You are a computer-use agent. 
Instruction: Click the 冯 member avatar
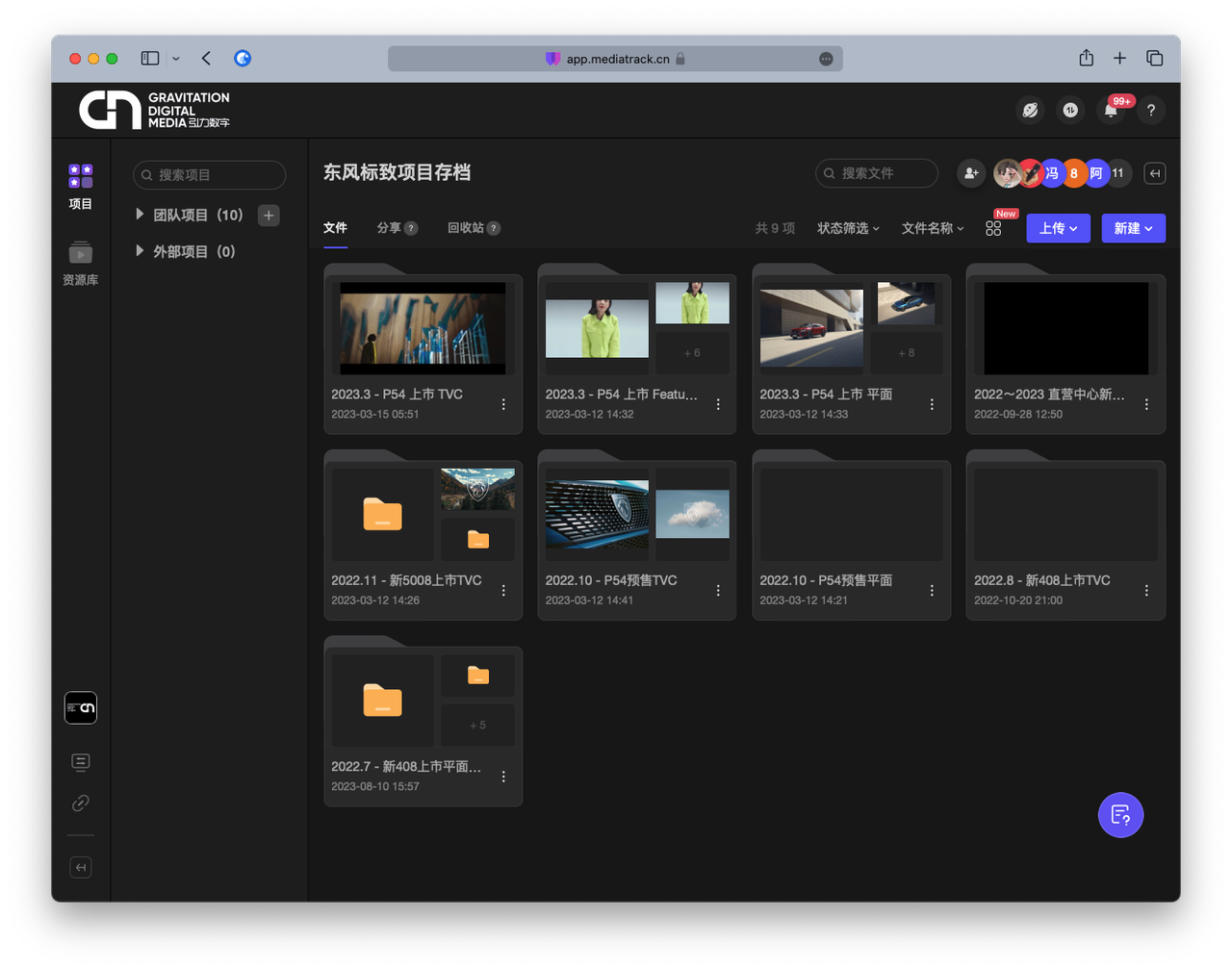(x=1051, y=173)
